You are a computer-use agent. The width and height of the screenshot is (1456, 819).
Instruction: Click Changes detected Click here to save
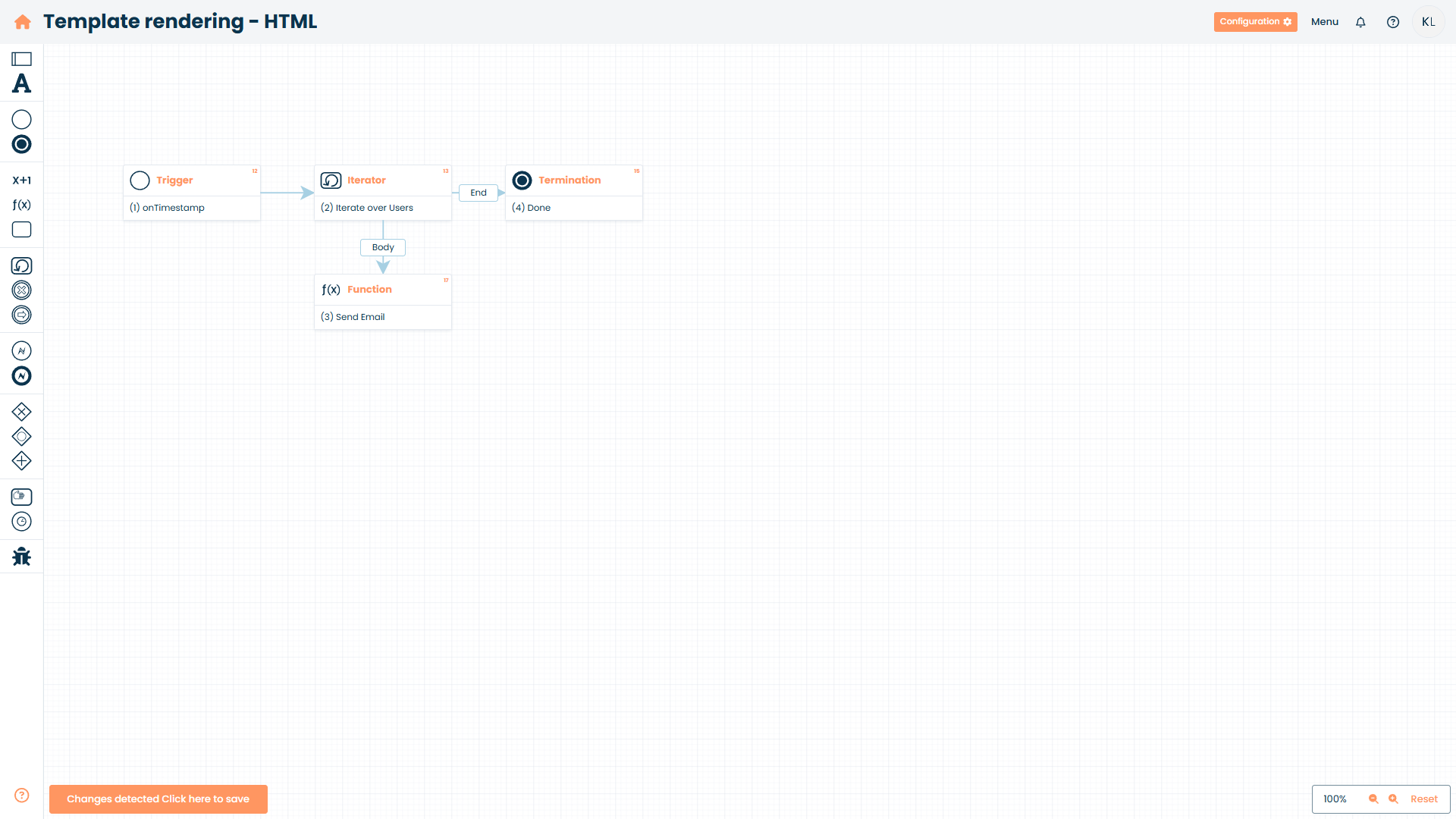tap(158, 799)
